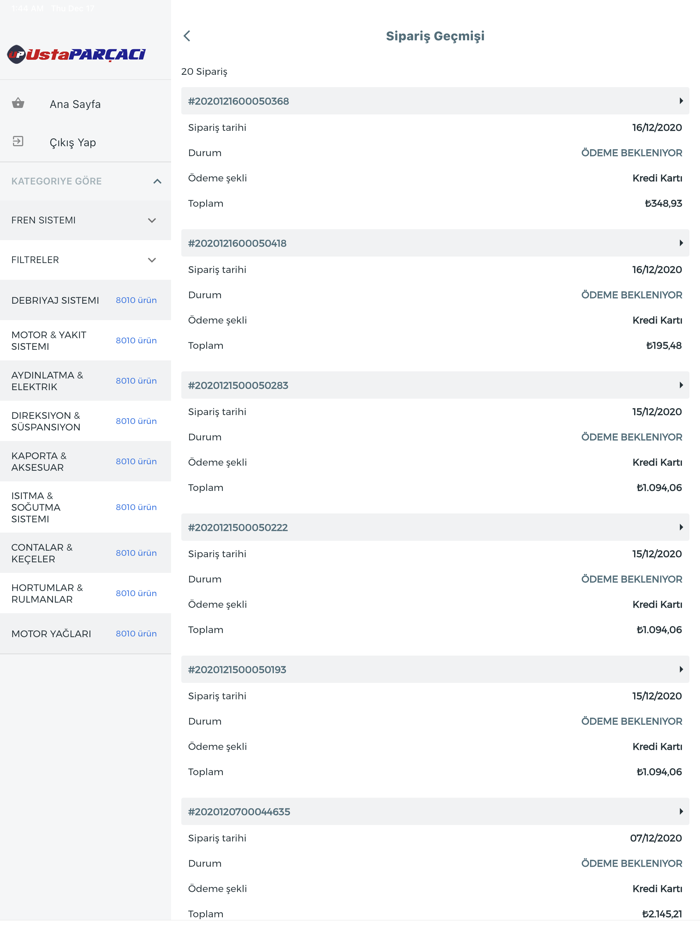The image size is (700, 934).
Task: Open order #2020121600050418 arrow
Action: pos(681,243)
